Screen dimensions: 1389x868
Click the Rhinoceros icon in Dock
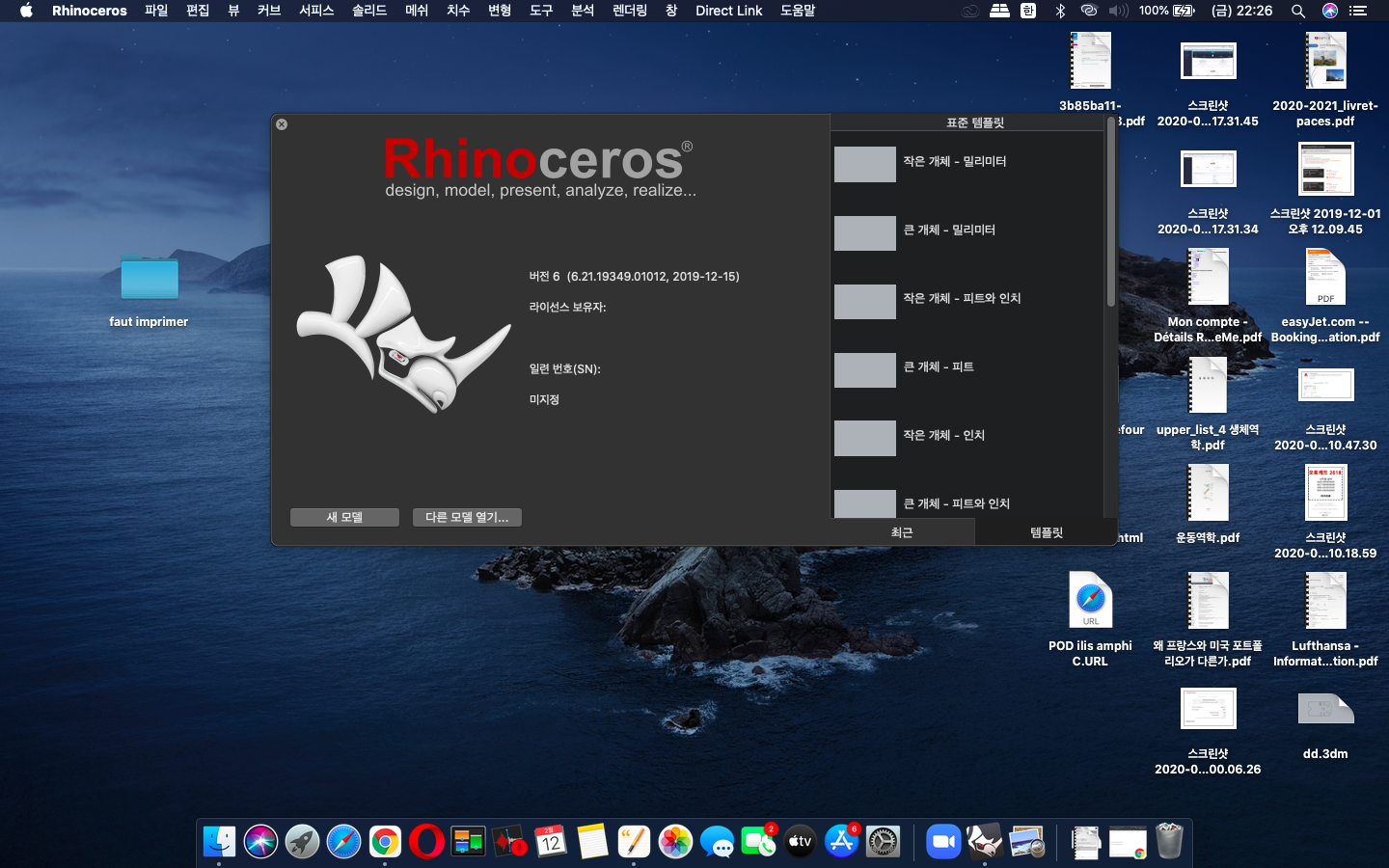[x=985, y=842]
